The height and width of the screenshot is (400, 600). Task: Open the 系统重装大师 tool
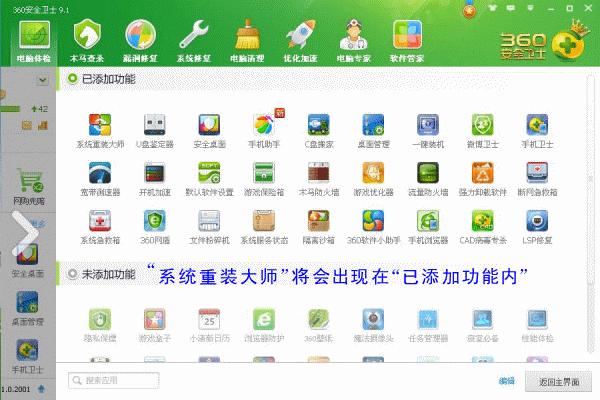[100, 127]
